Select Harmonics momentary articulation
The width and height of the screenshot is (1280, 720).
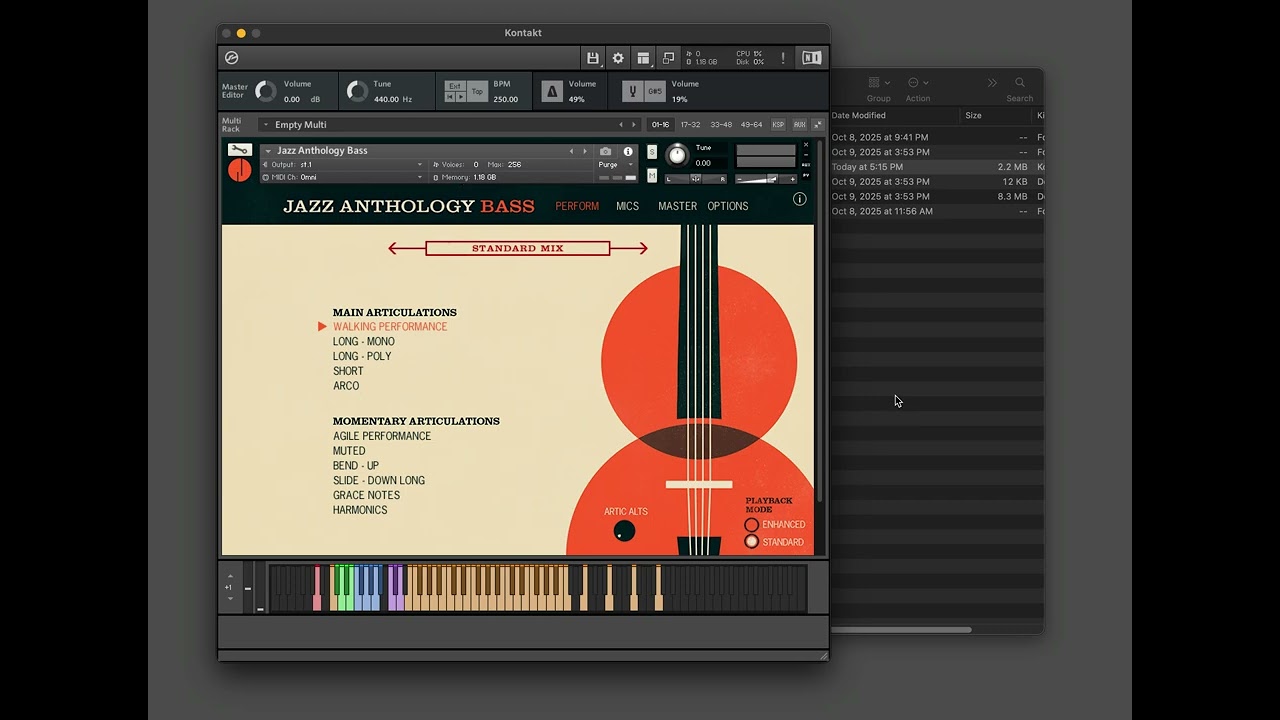(x=360, y=510)
